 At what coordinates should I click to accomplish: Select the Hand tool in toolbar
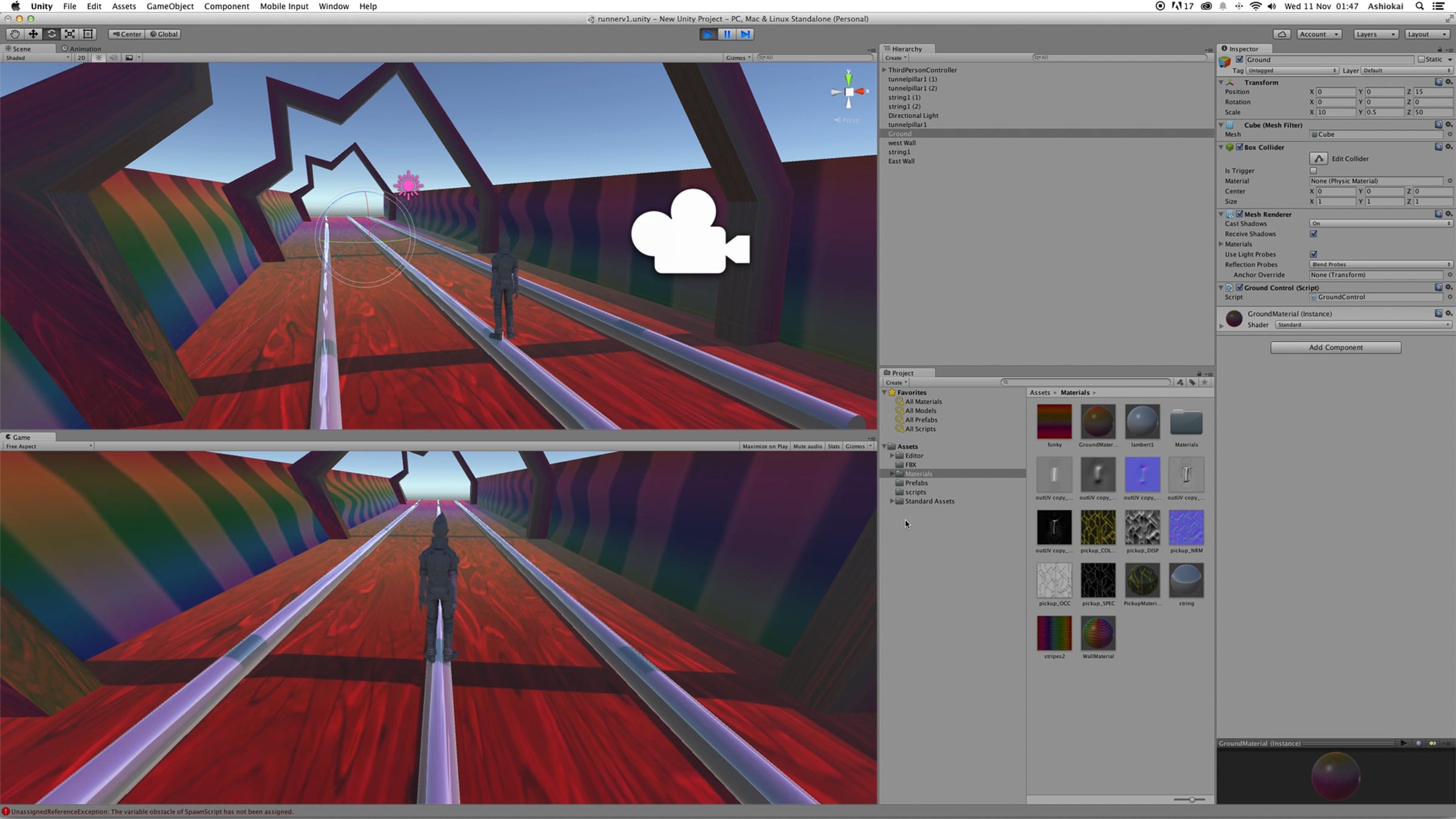click(15, 34)
